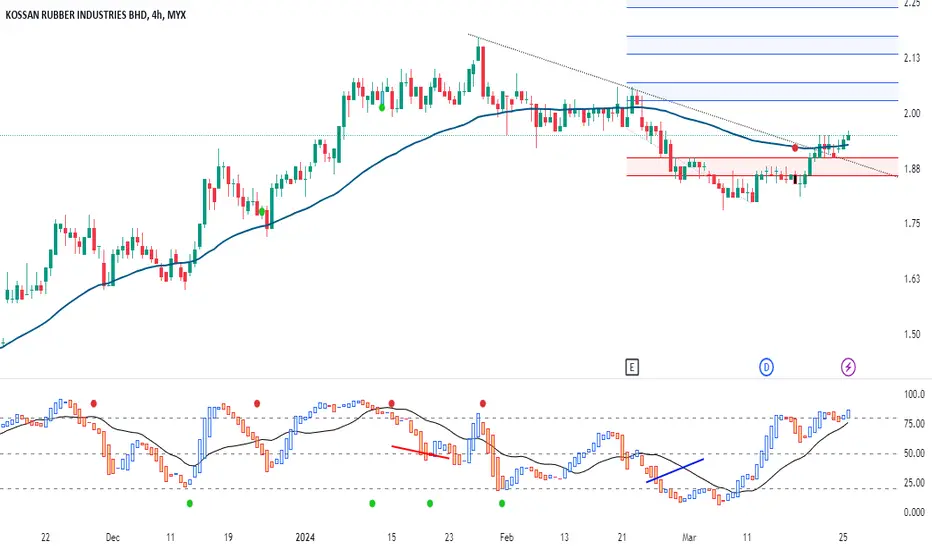Click the 1.63 price axis label
Image resolution: width=932 pixels, height=550 pixels.
coord(912,279)
